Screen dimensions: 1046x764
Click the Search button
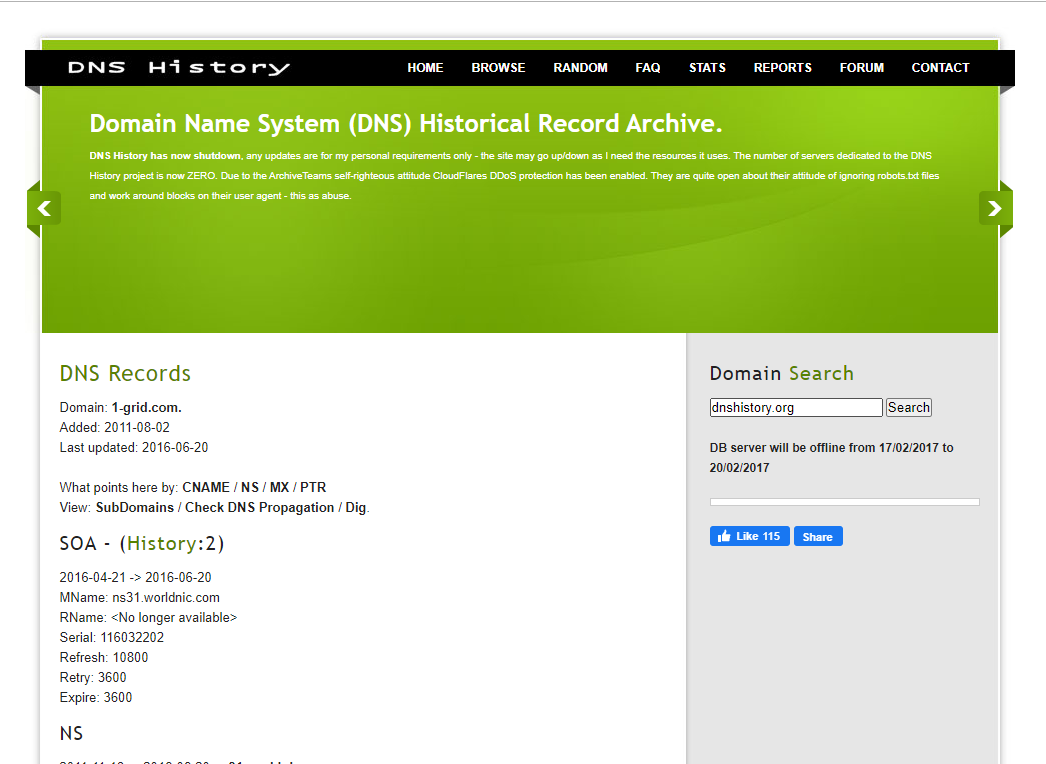(x=909, y=408)
